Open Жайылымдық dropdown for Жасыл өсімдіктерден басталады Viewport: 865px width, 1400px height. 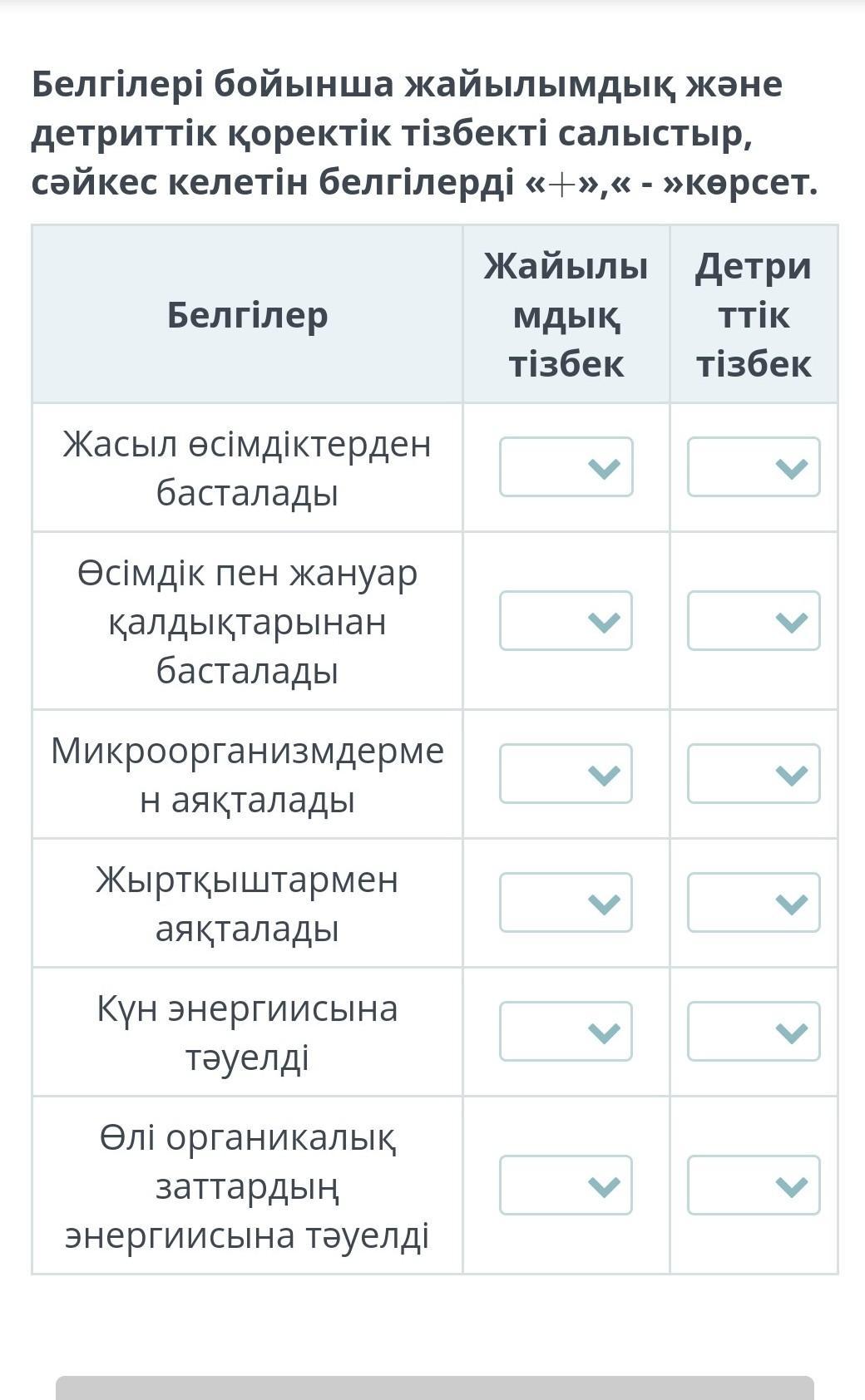[x=566, y=467]
